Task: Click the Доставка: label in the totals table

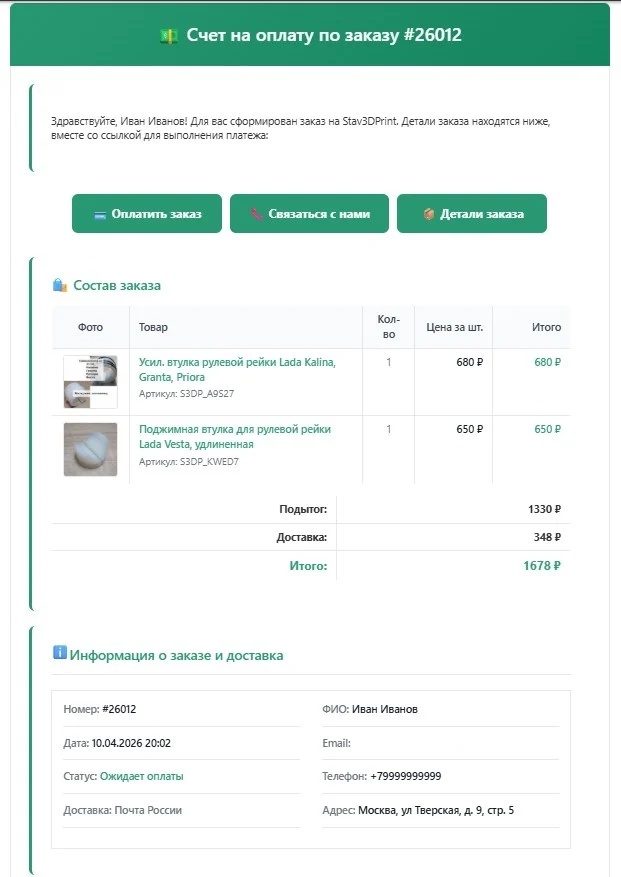Action: pyautogui.click(x=302, y=537)
